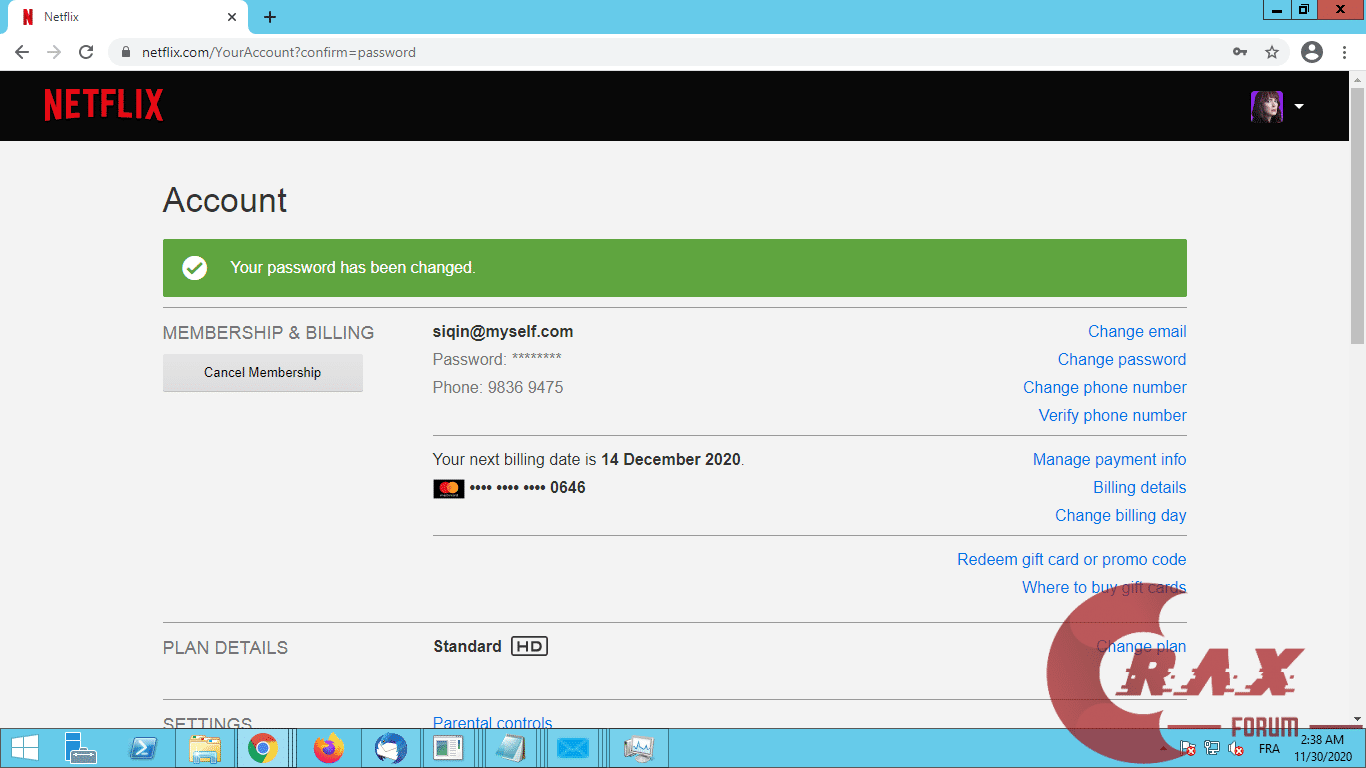Screen dimensions: 1366x768
Task: Open the Windows Start menu
Action: point(24,748)
